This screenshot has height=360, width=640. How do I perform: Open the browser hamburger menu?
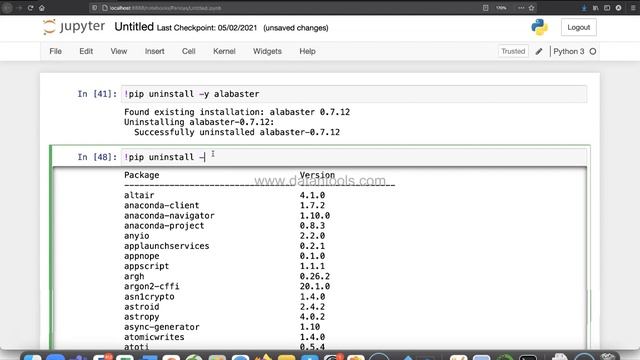(633, 8)
